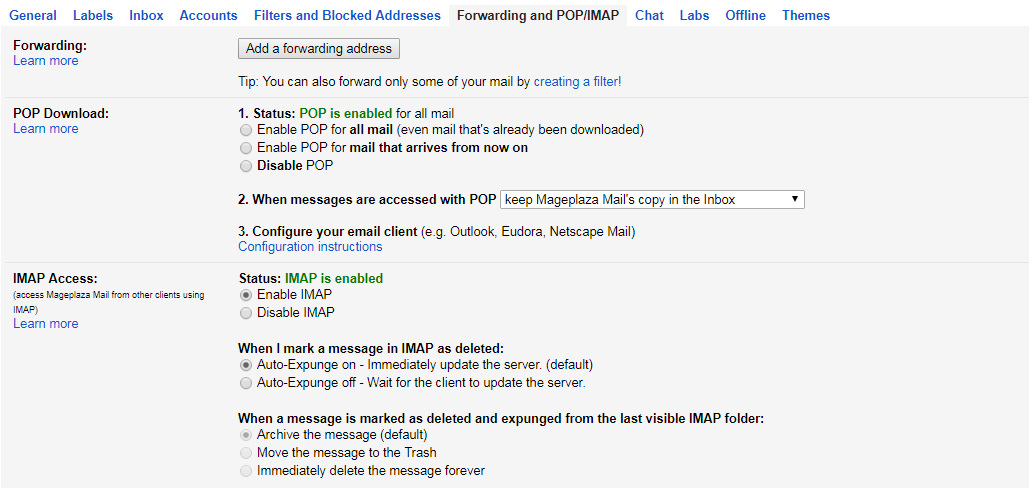1029x488 pixels.
Task: Click Learn more under Forwarding
Action: click(x=45, y=61)
